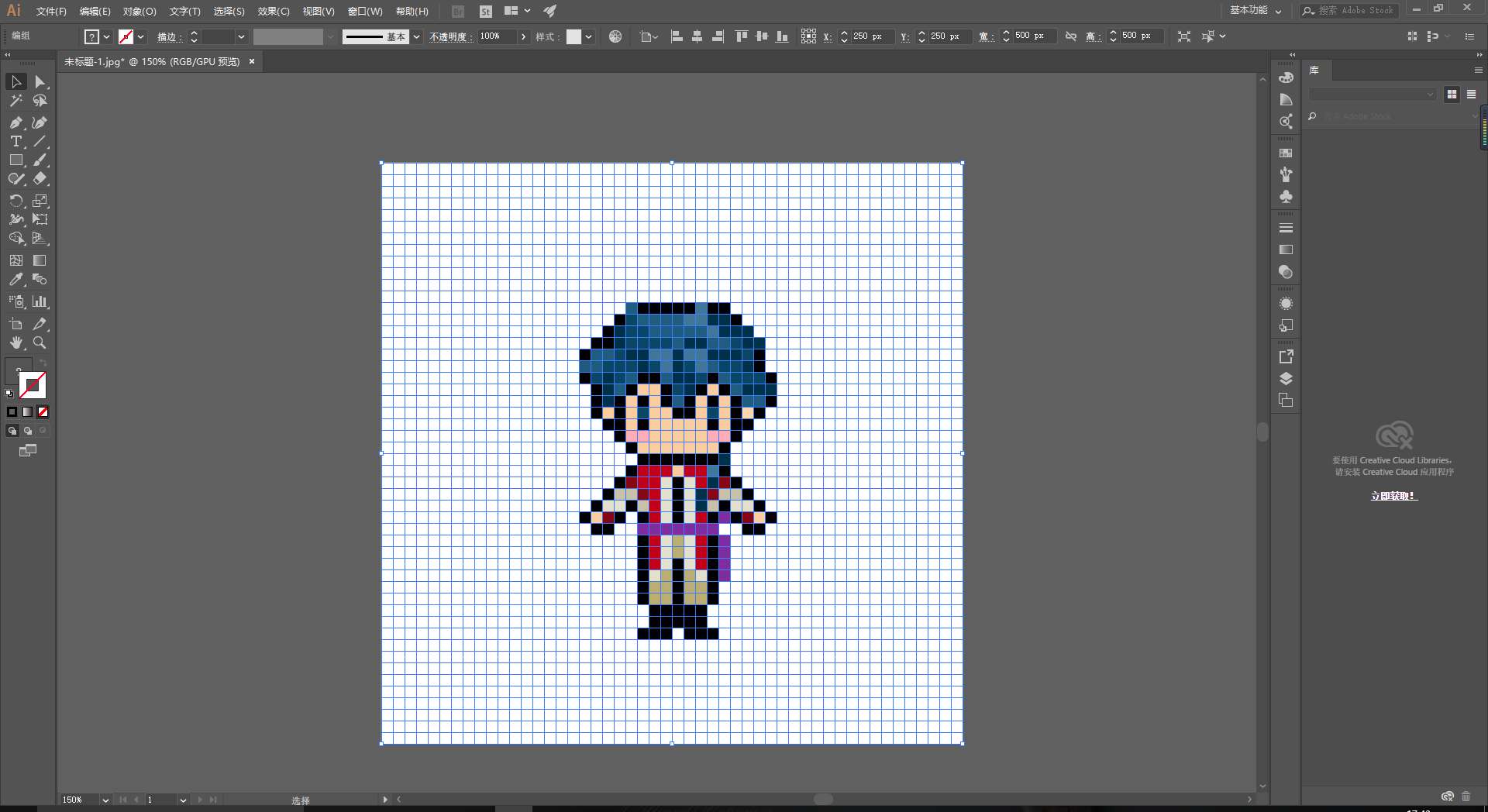Viewport: 1488px width, 812px height.
Task: Select the Curvature tool
Action: 40,122
